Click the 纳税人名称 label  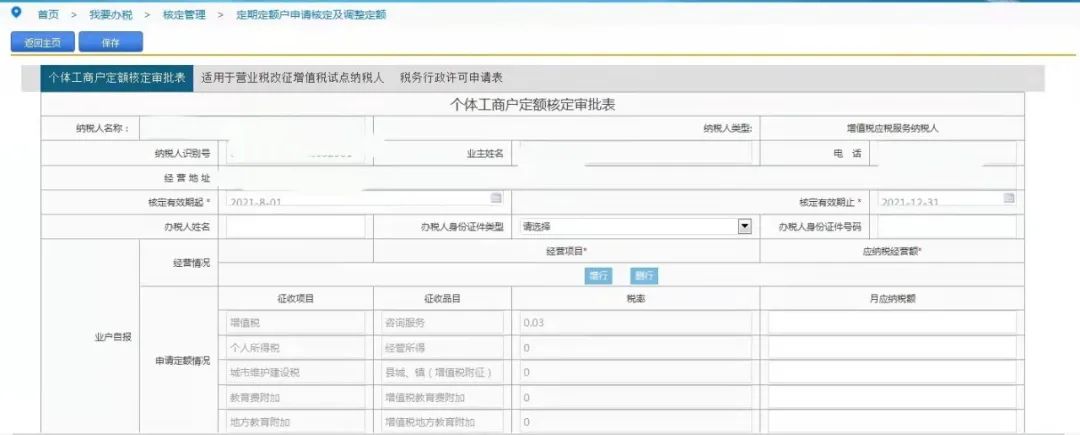pyautogui.click(x=101, y=128)
